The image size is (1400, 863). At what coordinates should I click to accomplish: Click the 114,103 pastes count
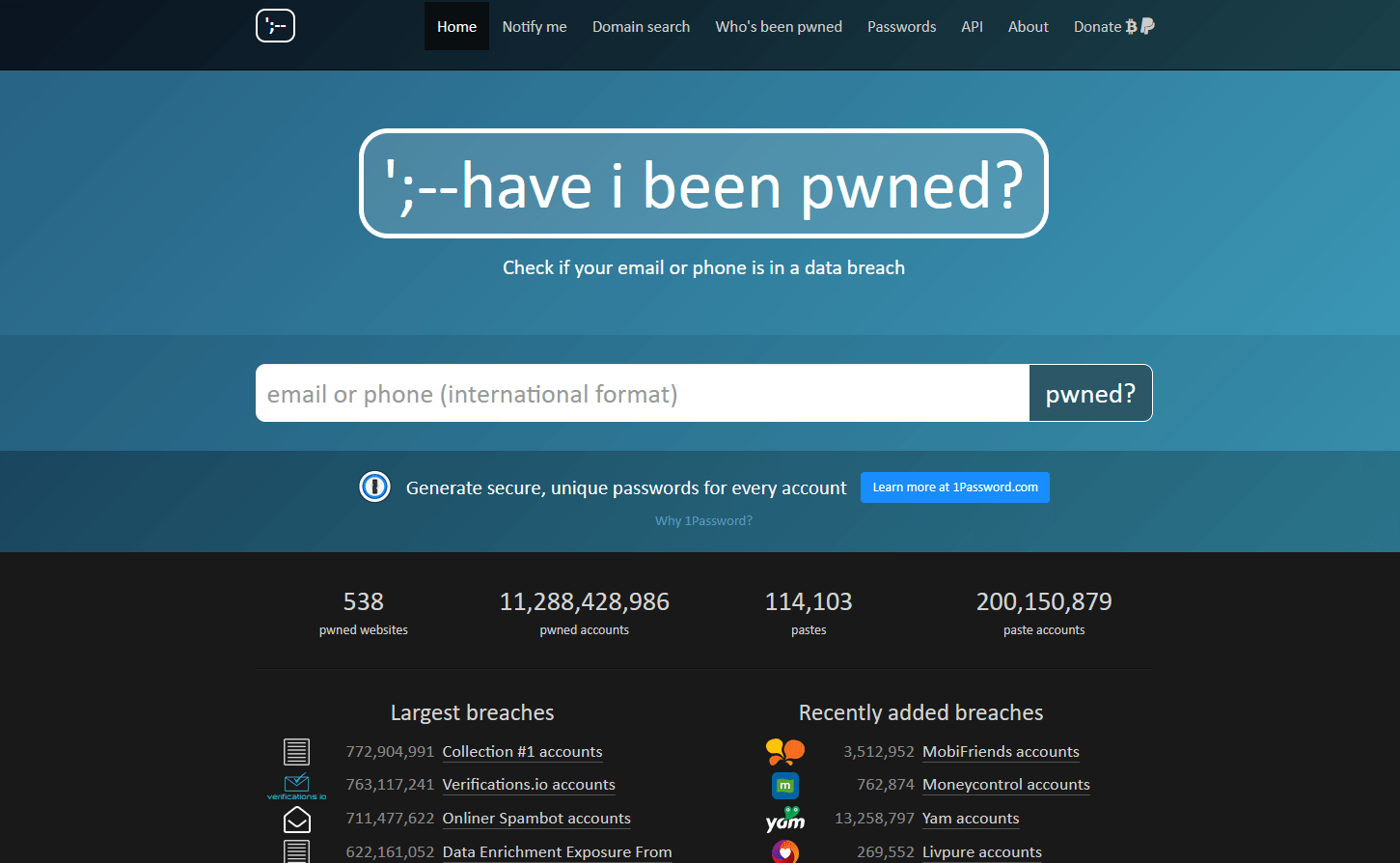coord(809,601)
